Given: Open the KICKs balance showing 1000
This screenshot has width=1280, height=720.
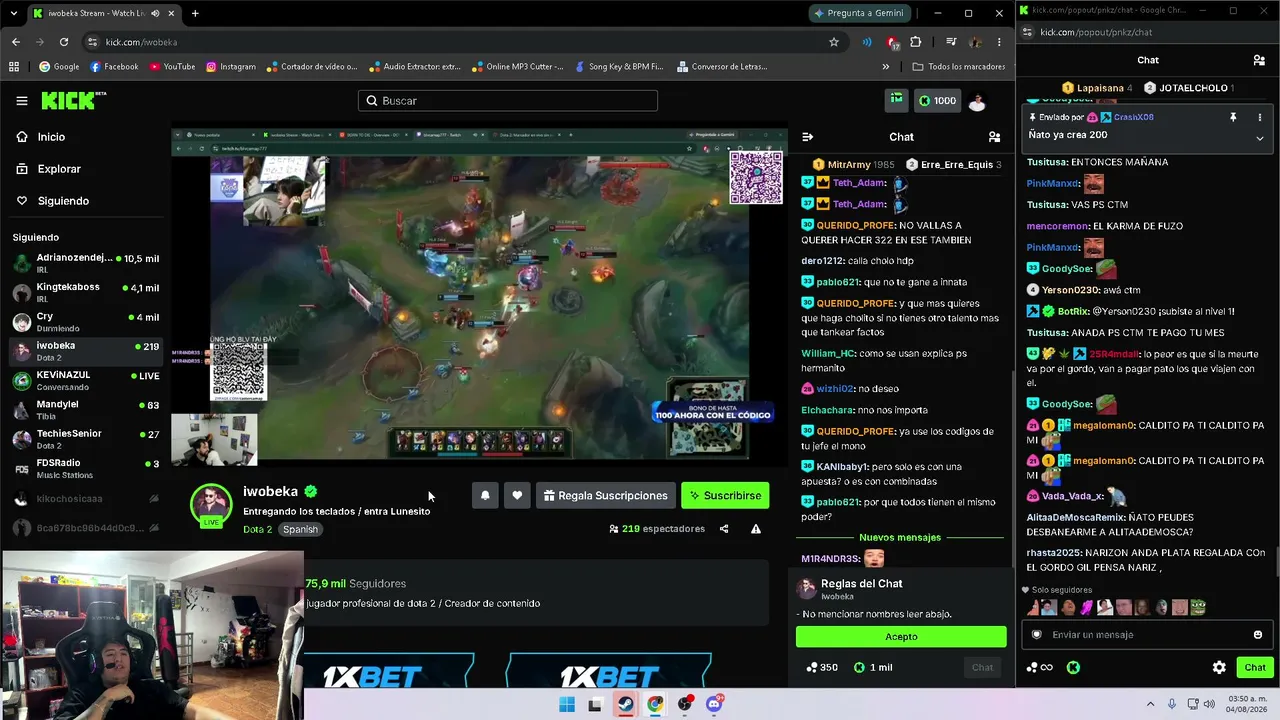Looking at the screenshot, I should [938, 100].
